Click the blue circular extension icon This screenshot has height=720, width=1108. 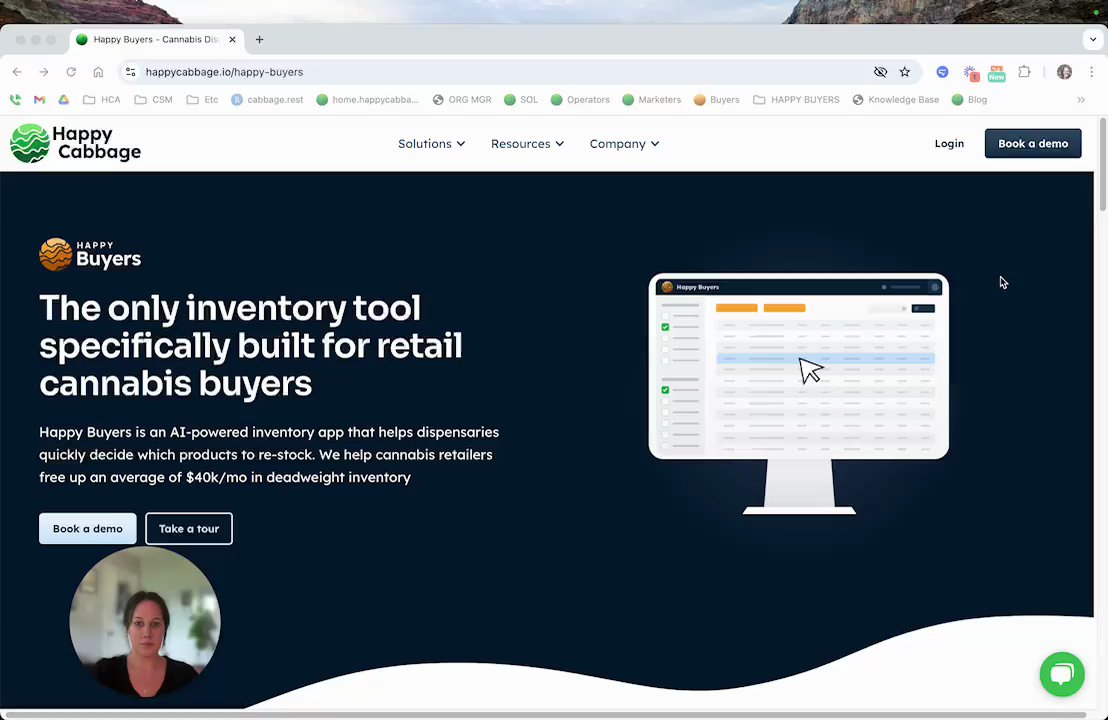(x=942, y=72)
